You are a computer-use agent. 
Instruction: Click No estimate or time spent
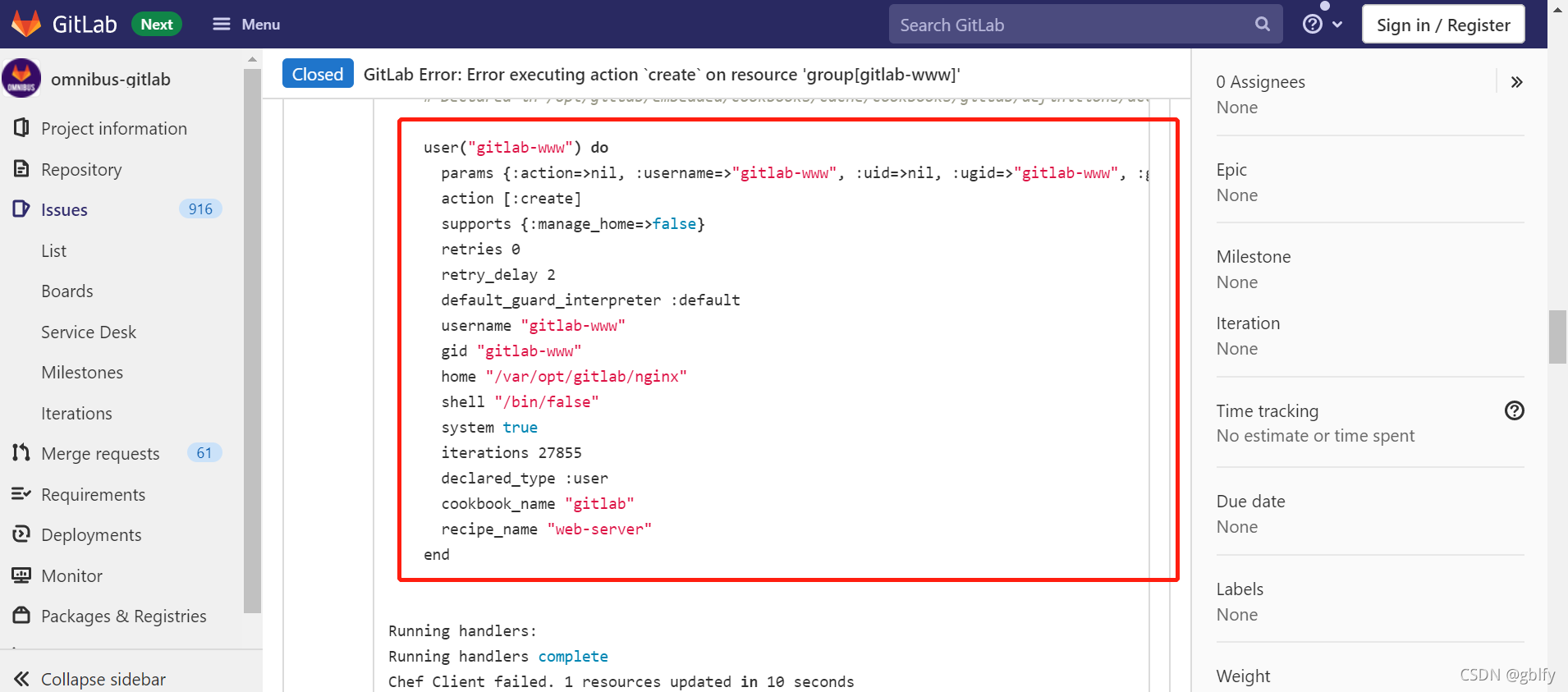[x=1315, y=436]
